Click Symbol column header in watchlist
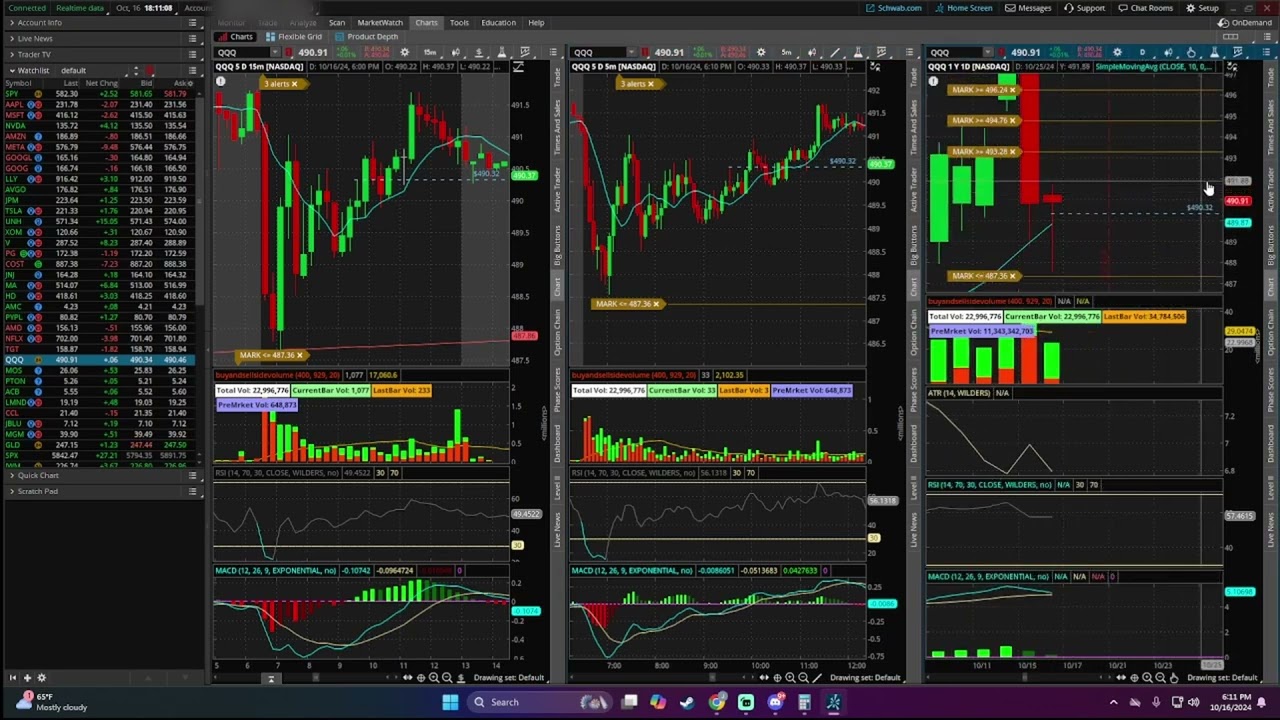 coord(18,83)
